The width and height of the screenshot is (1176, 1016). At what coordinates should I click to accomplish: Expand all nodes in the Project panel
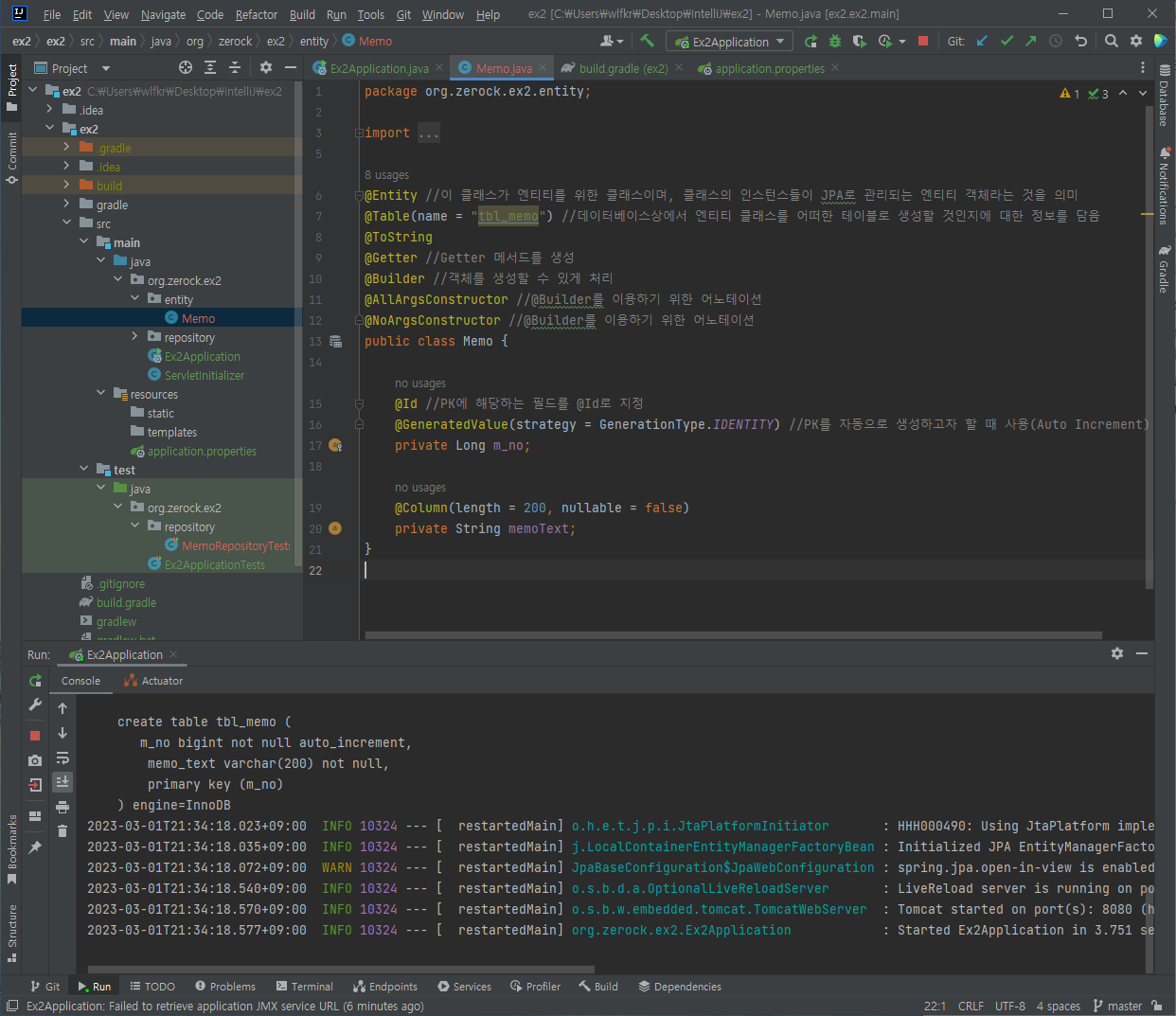coord(210,67)
